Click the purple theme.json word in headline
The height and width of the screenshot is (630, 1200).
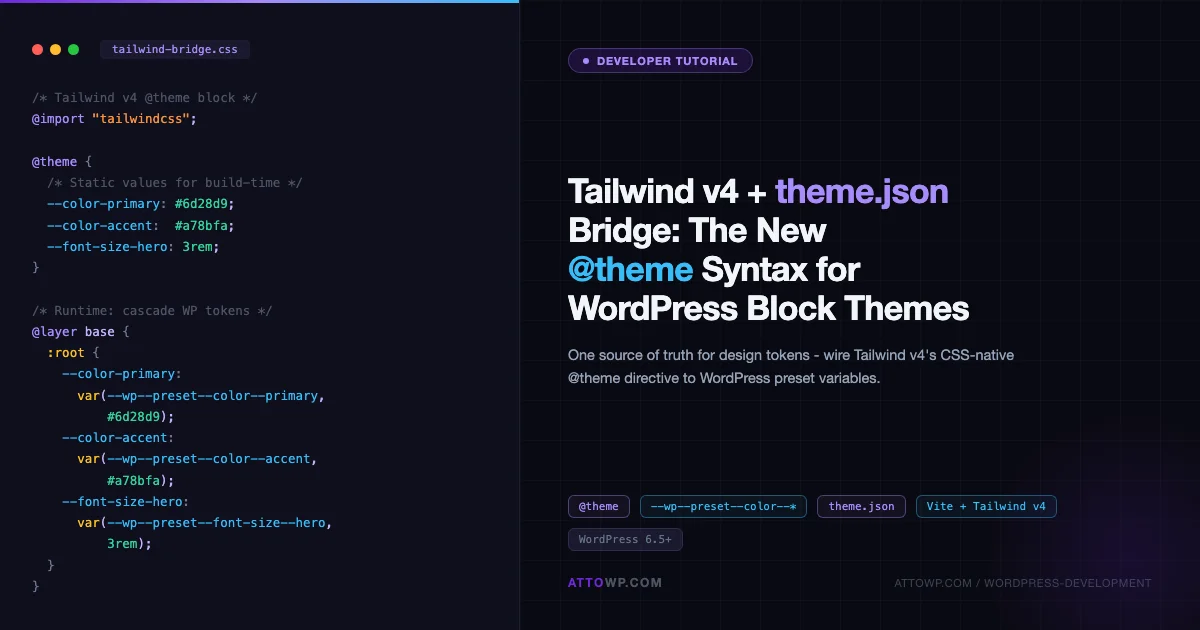861,191
